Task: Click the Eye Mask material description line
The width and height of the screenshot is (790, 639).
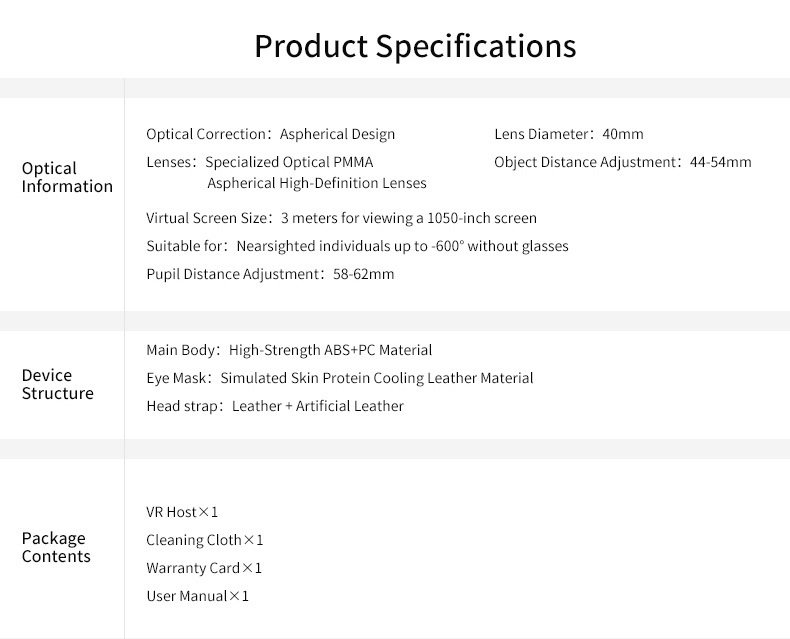Action: click(339, 378)
